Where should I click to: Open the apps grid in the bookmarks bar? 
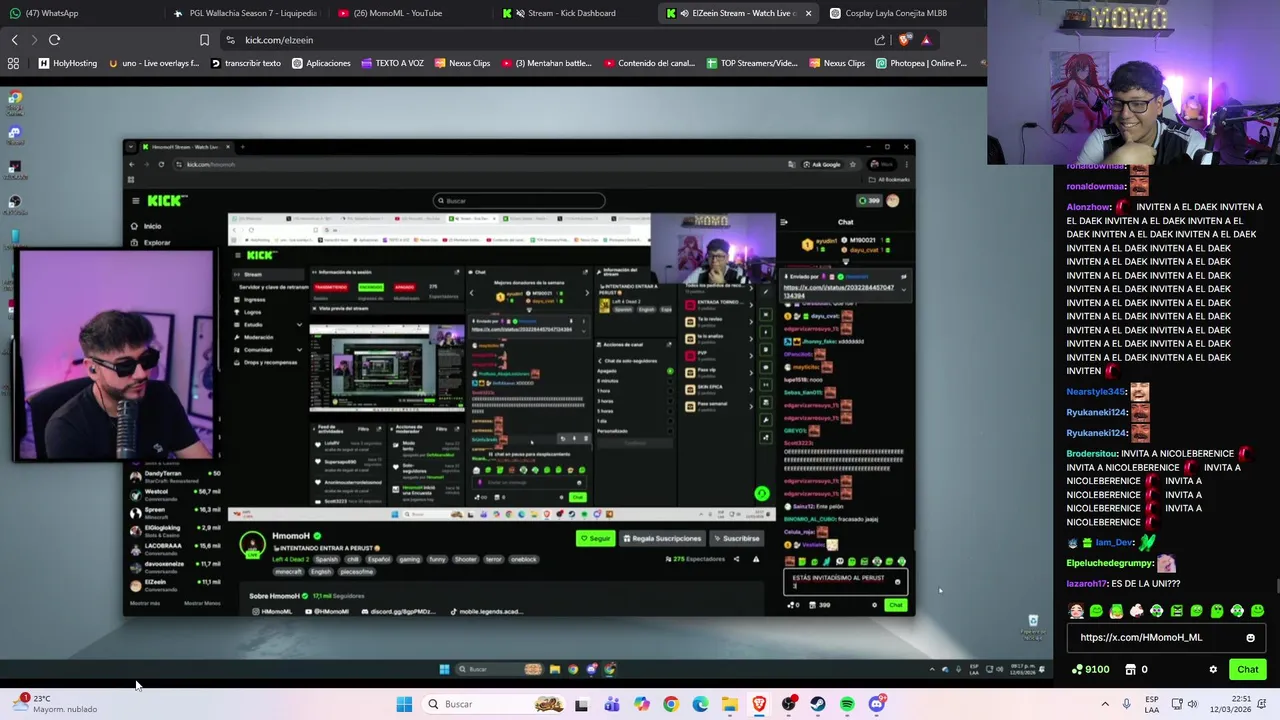tap(13, 63)
